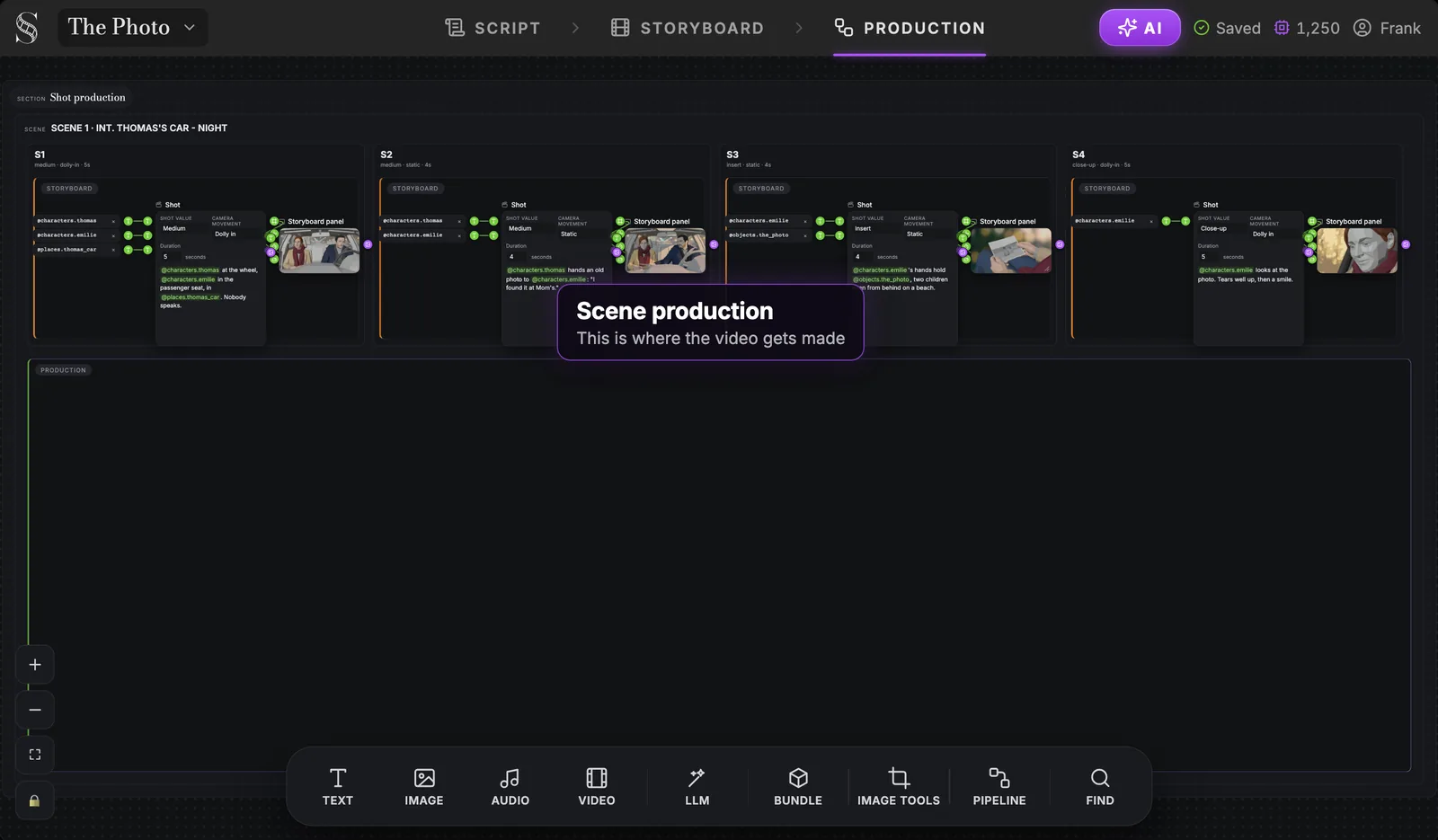
Task: Select the Text tool in bottom toolbar
Action: coord(338,787)
